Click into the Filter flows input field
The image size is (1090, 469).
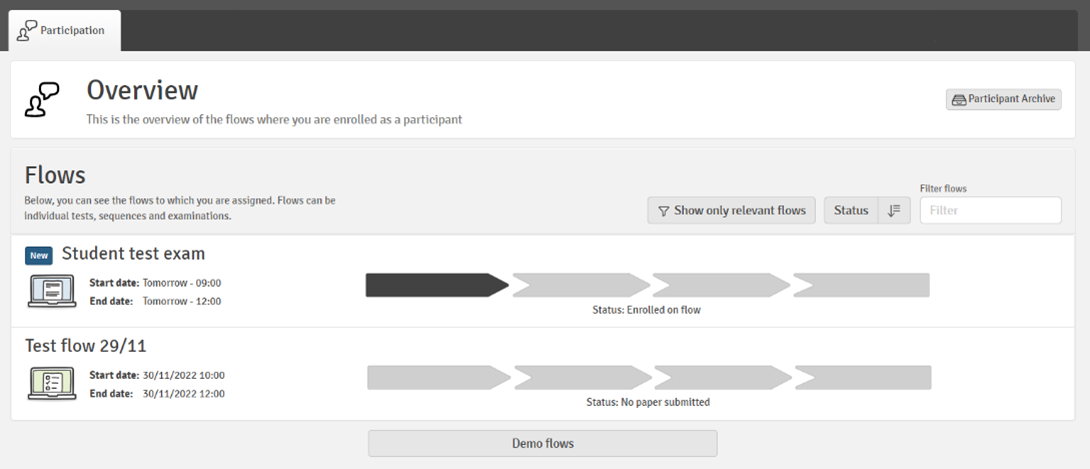[x=990, y=211]
